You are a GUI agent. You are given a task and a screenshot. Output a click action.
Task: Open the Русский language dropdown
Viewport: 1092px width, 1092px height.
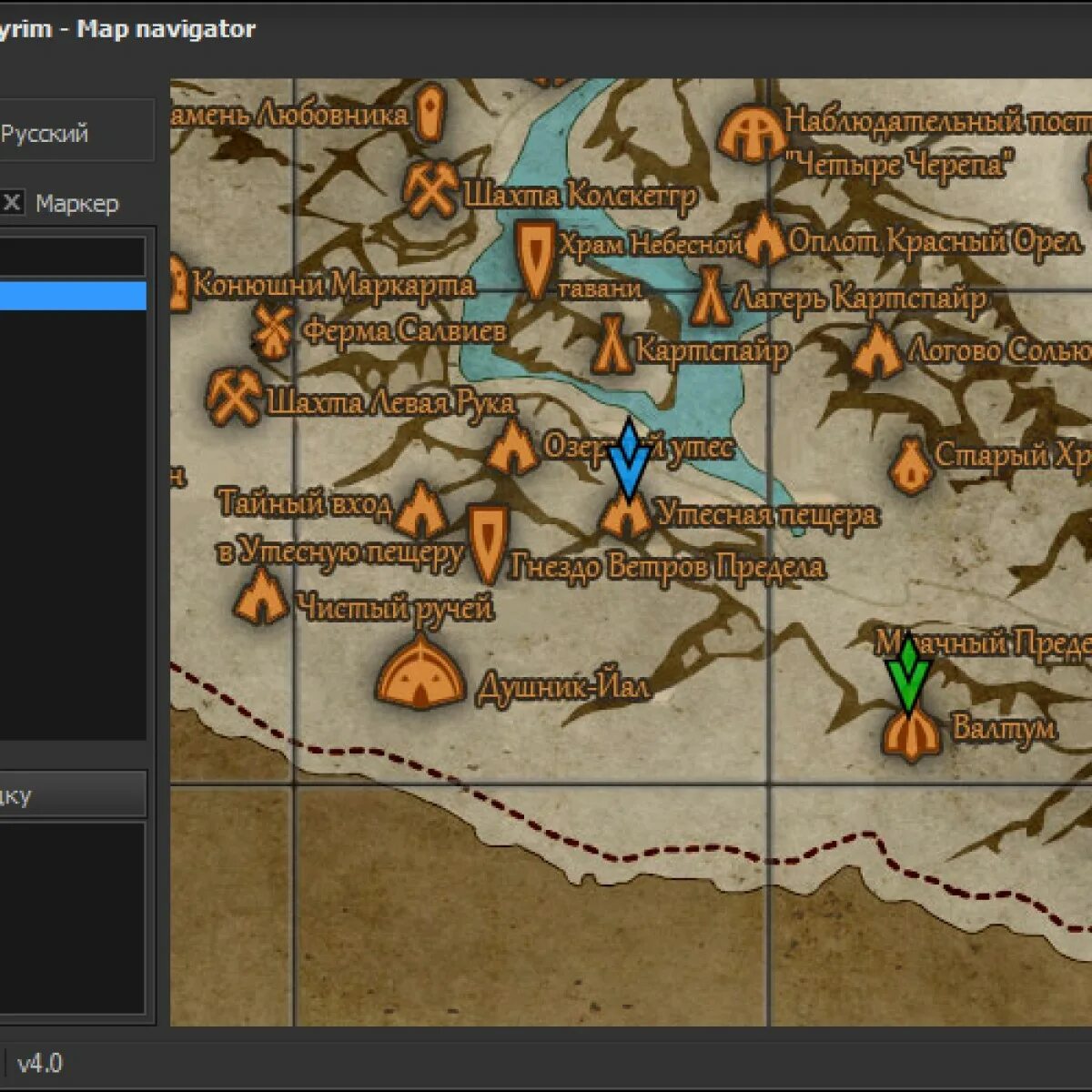coord(76,134)
